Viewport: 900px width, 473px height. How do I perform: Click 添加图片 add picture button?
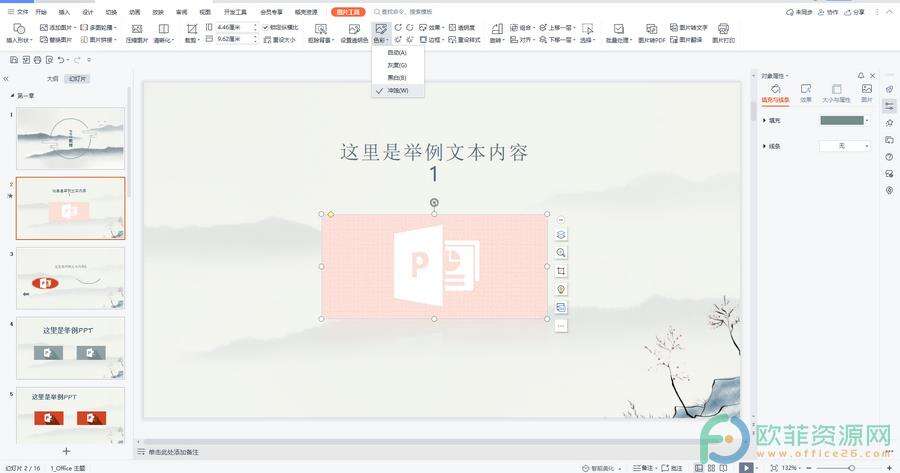click(x=56, y=28)
